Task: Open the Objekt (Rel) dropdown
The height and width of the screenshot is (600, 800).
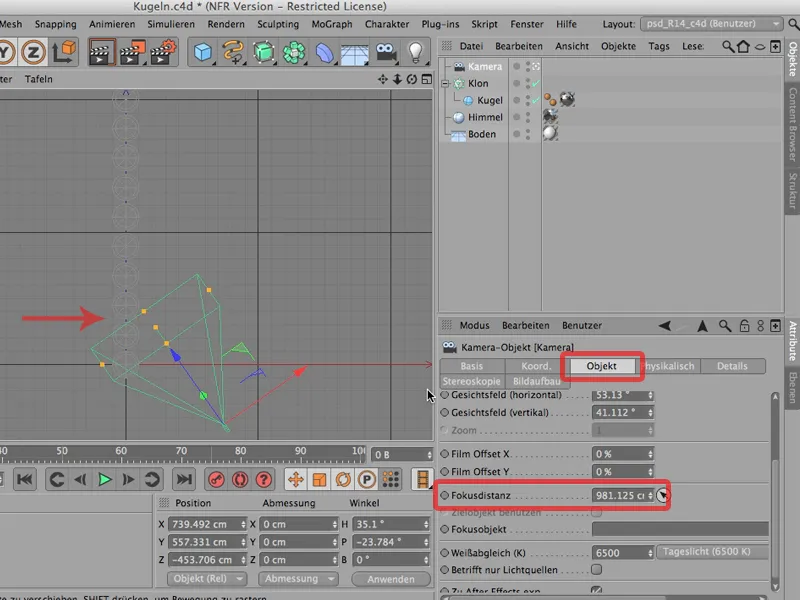Action: point(207,579)
